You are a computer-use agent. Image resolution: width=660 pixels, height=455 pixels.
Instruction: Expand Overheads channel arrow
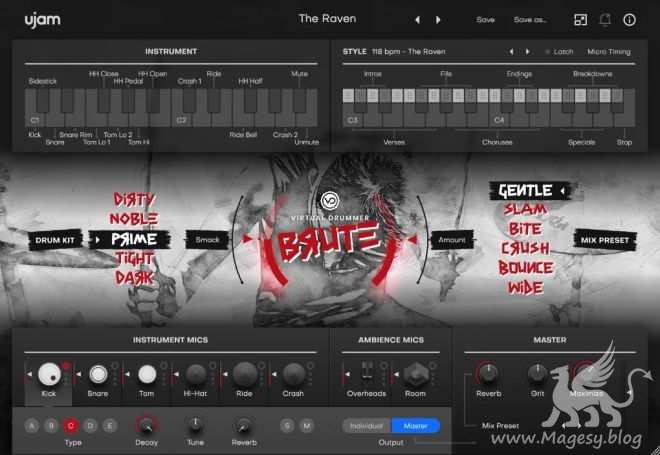pyautogui.click(x=347, y=374)
